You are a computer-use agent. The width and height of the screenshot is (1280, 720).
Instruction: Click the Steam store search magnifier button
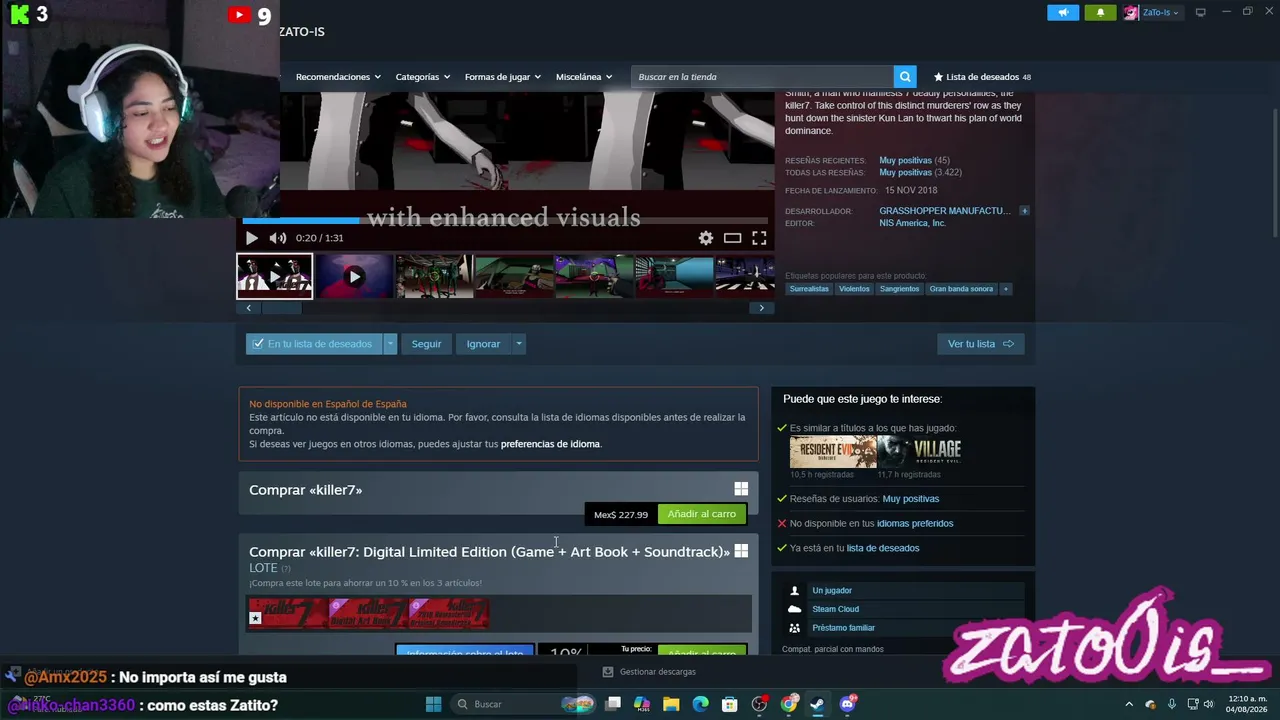click(905, 77)
